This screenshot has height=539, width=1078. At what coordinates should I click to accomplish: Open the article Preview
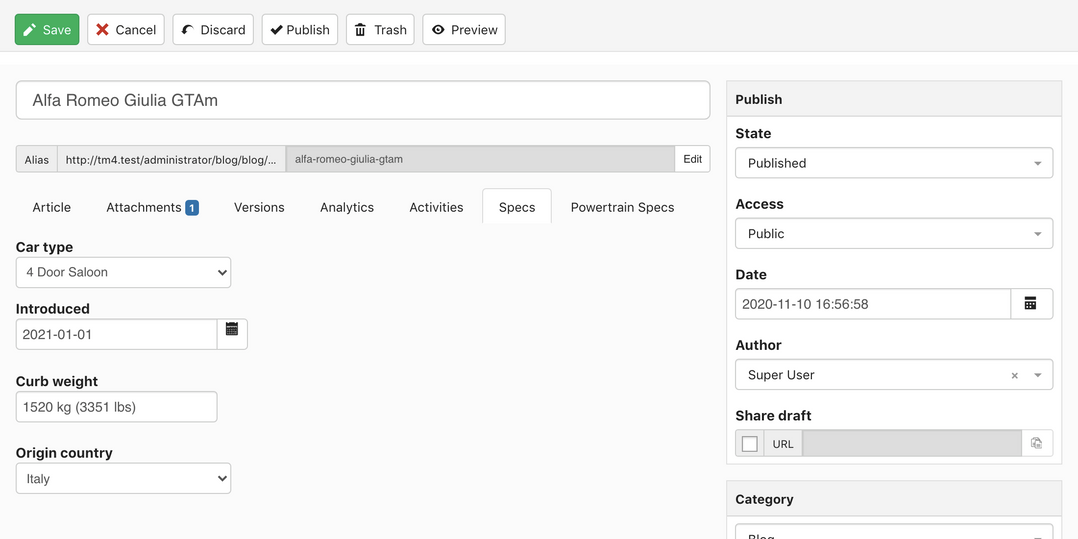click(x=464, y=30)
